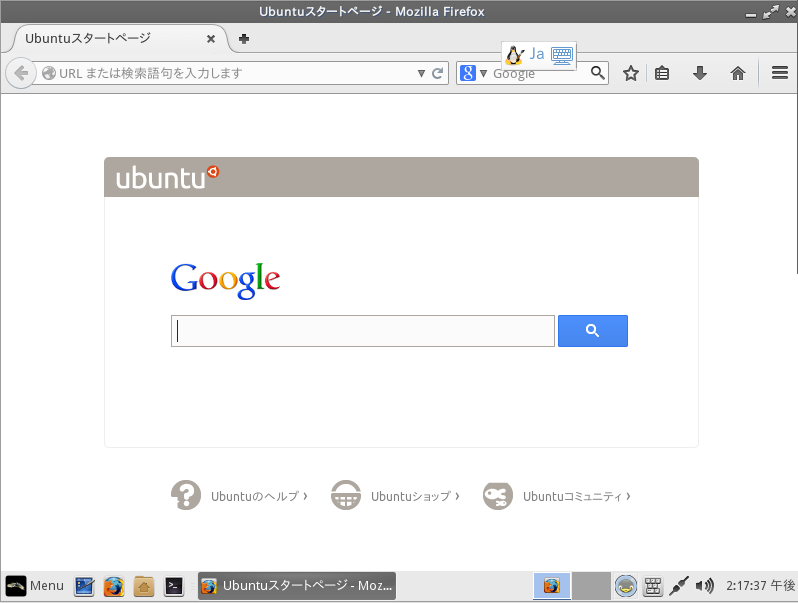Click the Ja input method indicator
This screenshot has width=798, height=603.
coord(536,54)
